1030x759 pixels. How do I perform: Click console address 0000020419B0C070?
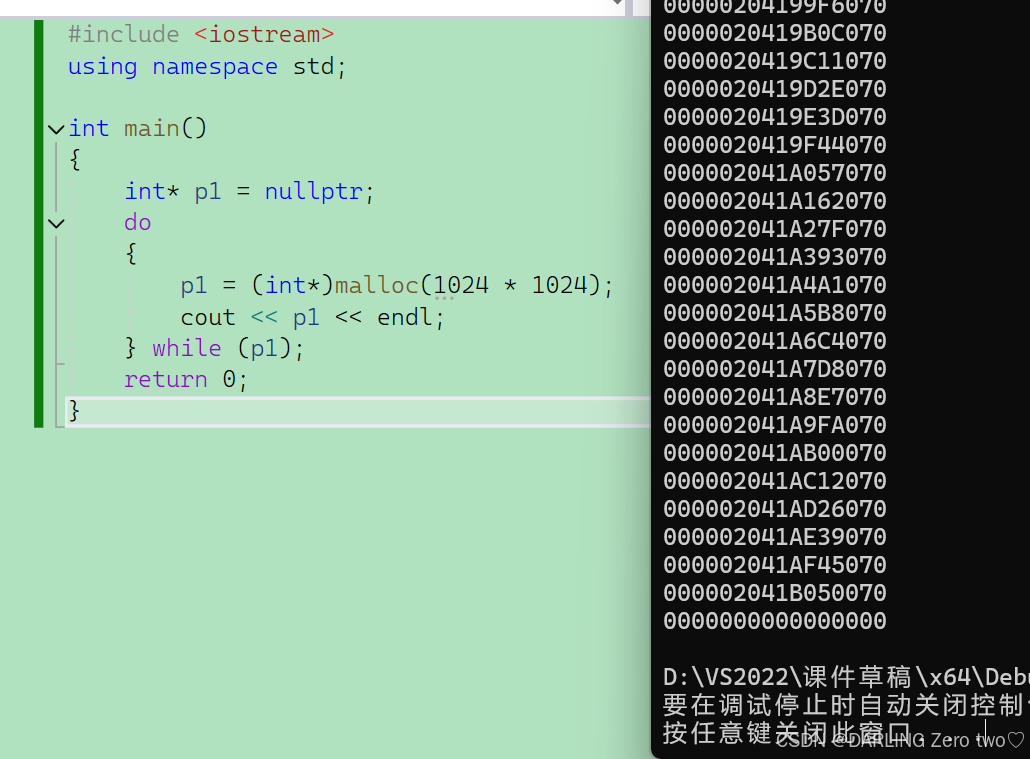click(x=774, y=33)
